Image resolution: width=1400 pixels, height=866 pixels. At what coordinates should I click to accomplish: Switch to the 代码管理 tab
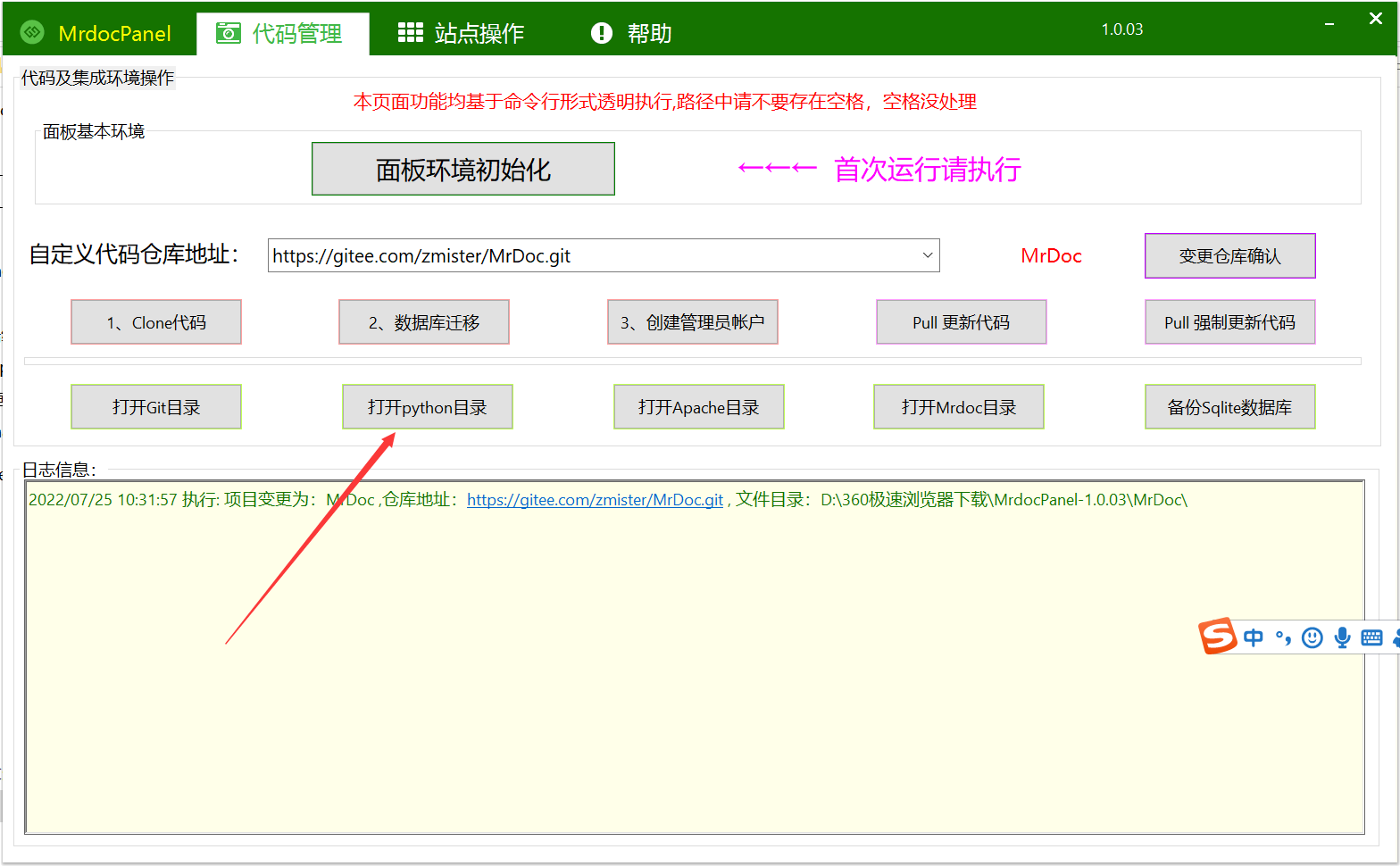281,34
